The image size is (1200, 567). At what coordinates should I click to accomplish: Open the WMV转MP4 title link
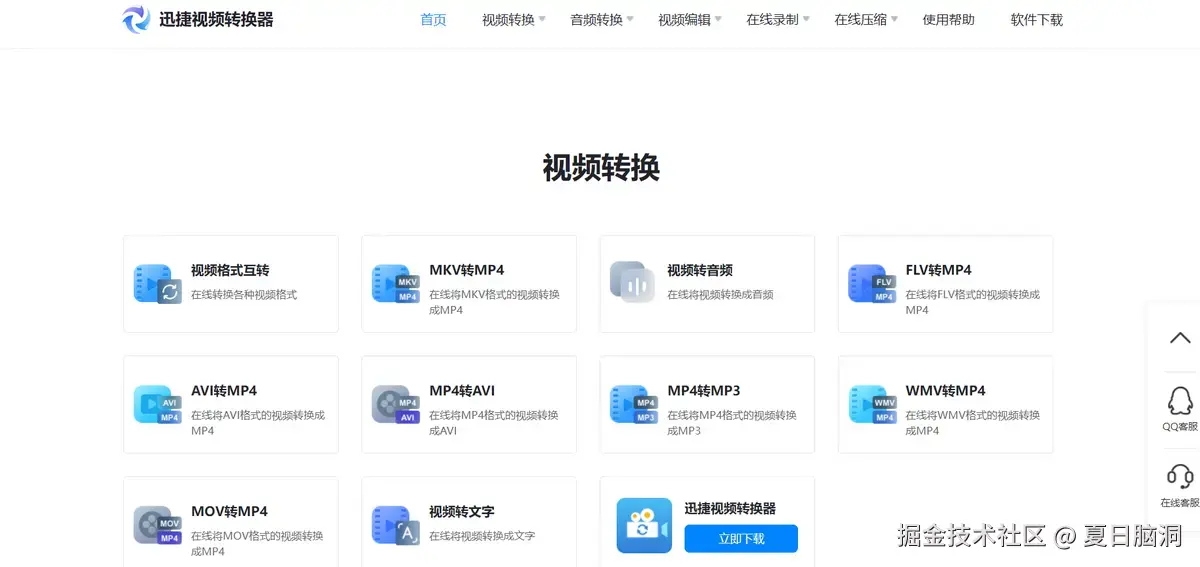945,390
